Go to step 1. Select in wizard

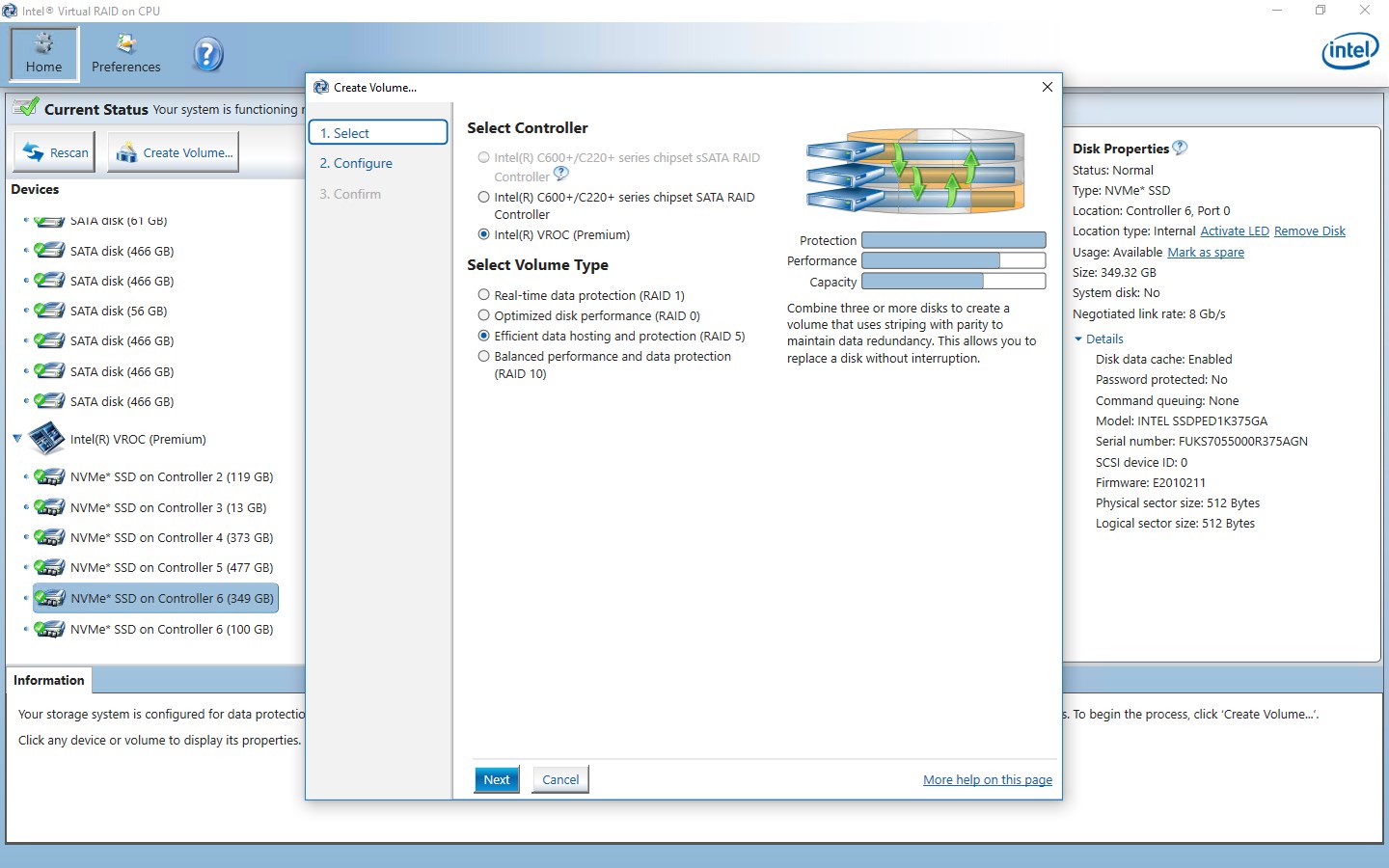(x=378, y=133)
